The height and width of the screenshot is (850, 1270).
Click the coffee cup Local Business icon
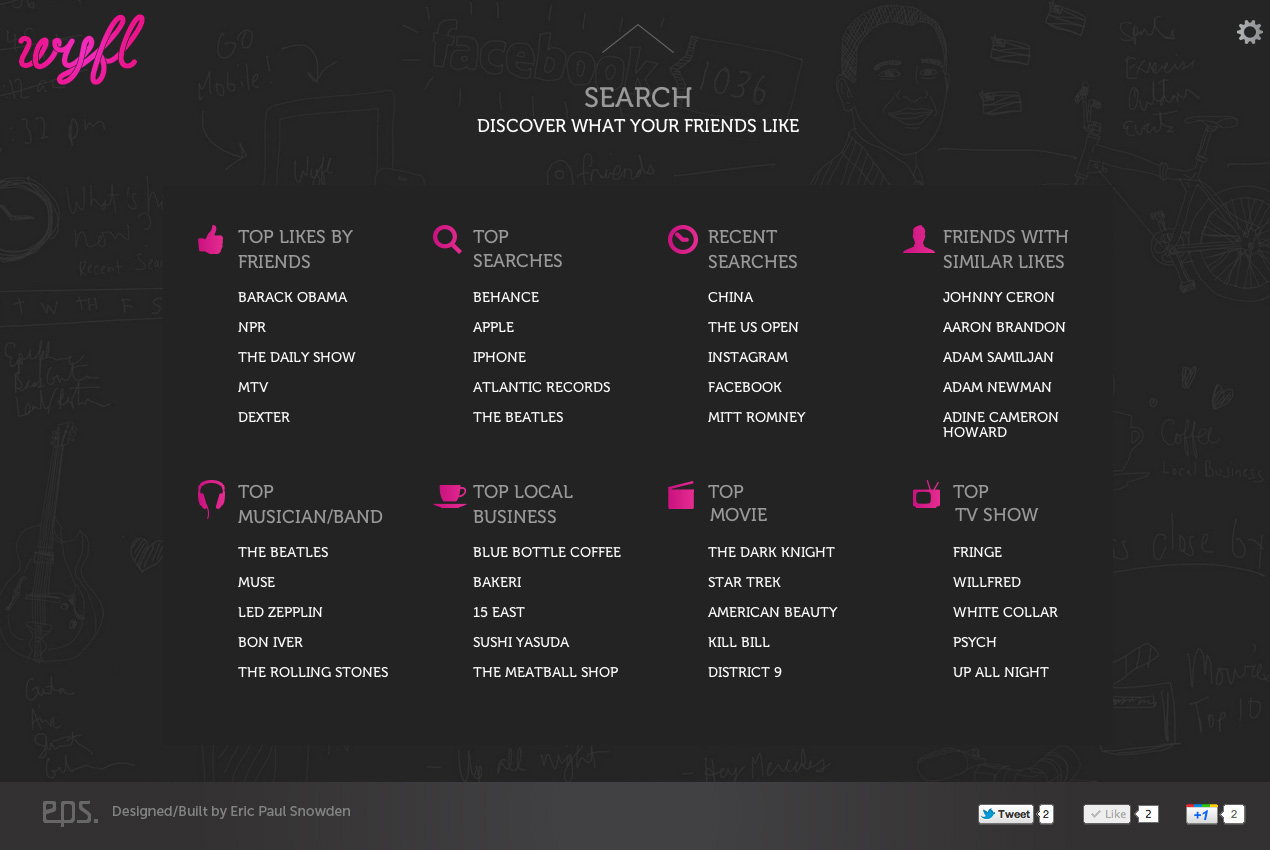pos(450,495)
